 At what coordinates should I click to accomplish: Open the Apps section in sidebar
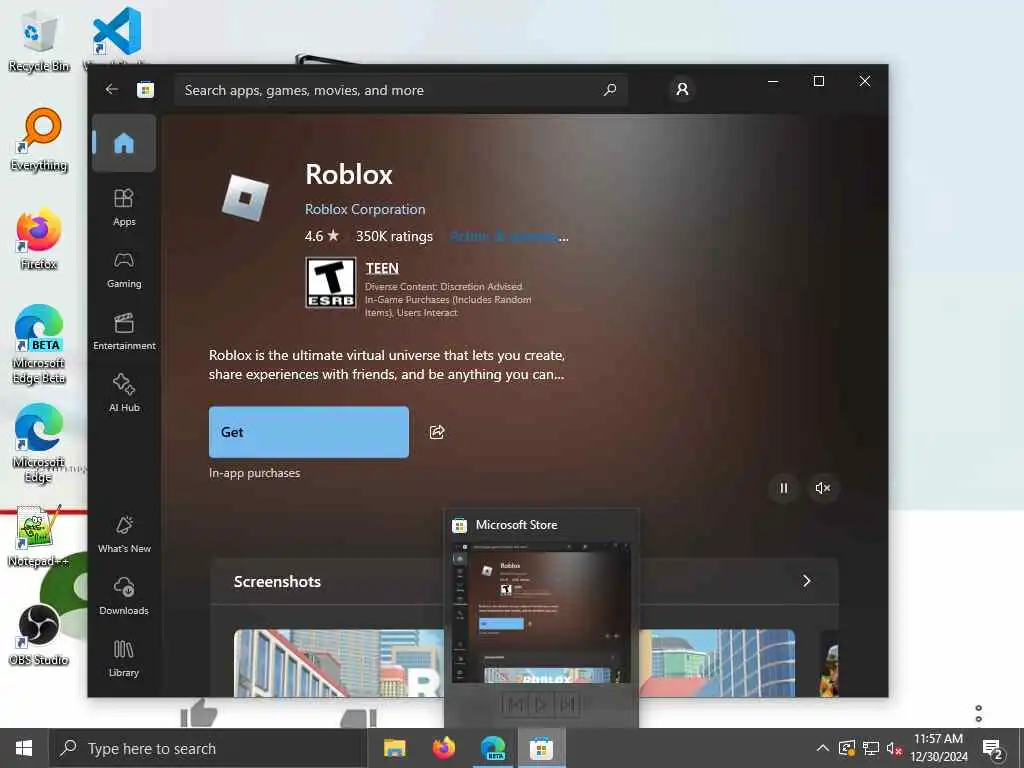[x=124, y=207]
